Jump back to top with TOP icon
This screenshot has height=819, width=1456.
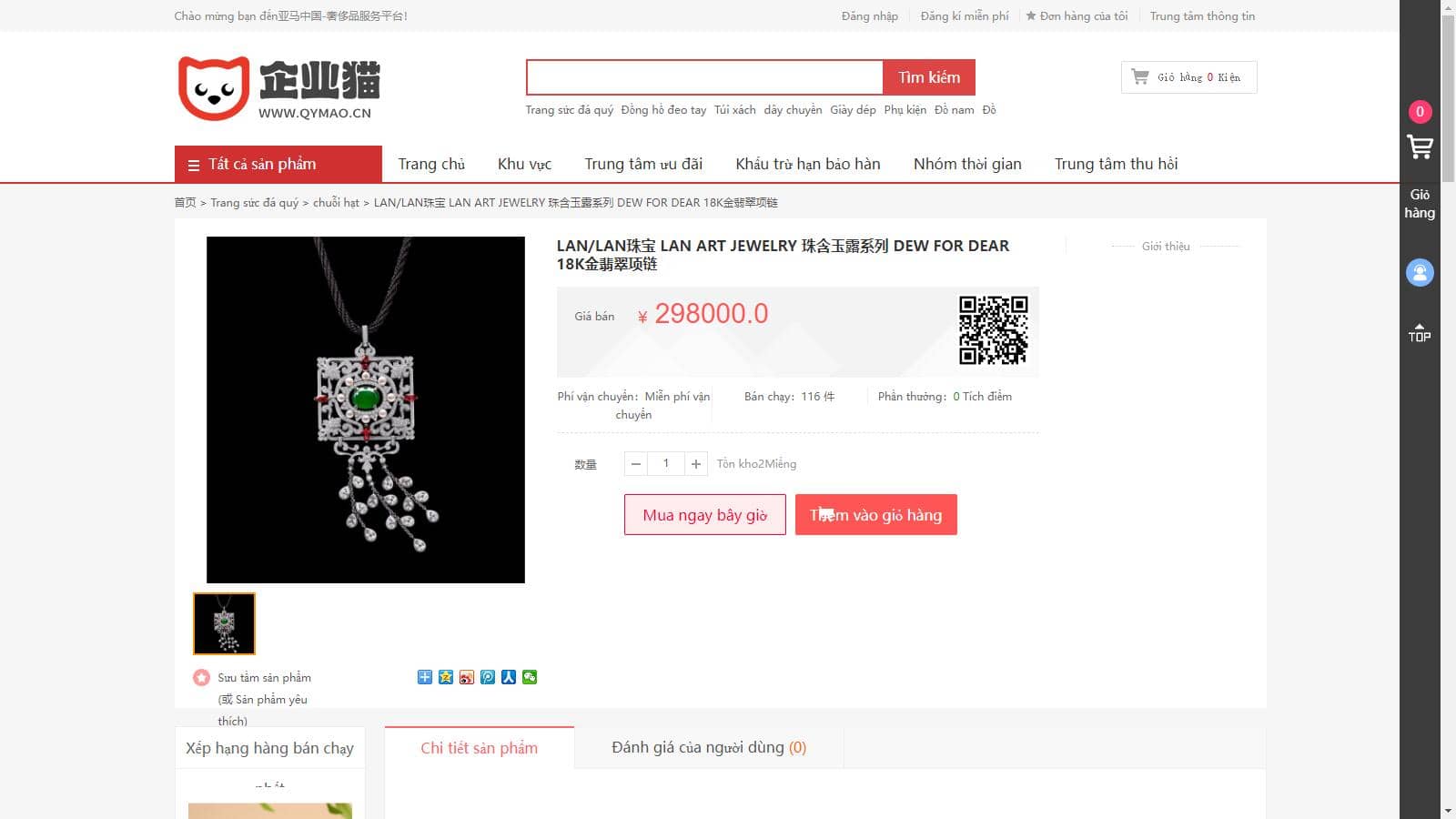[1420, 333]
